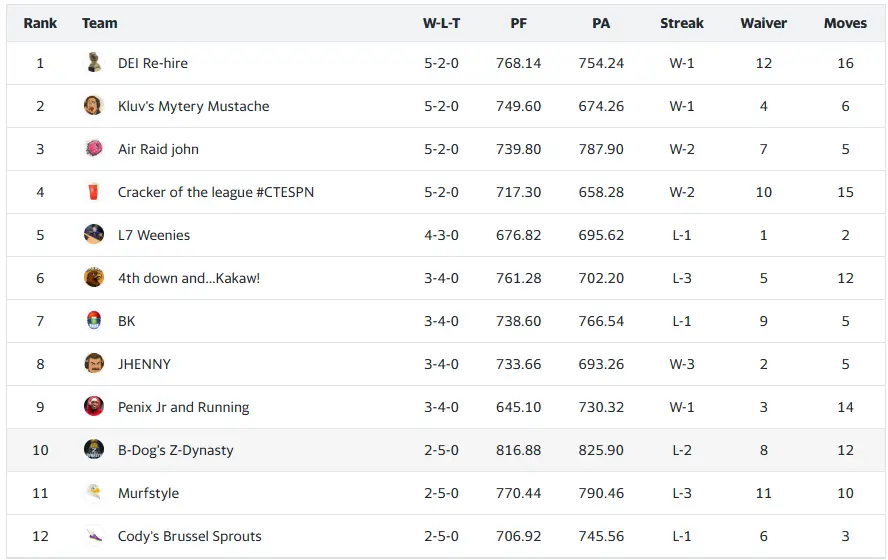The height and width of the screenshot is (560, 888).
Task: Open B-Dog's Z-Dynasty team name link
Action: pos(176,450)
